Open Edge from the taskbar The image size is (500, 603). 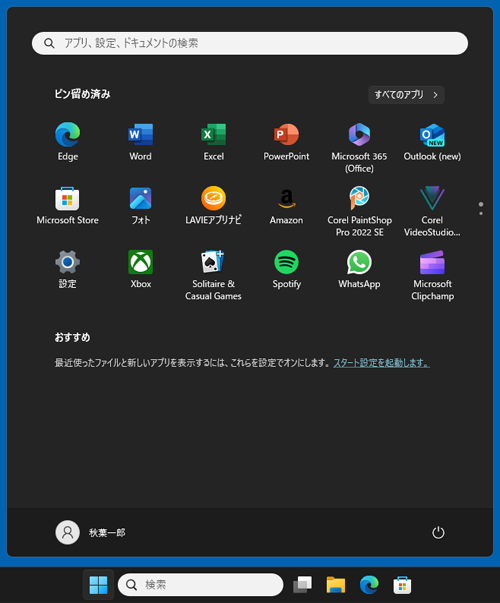369,585
